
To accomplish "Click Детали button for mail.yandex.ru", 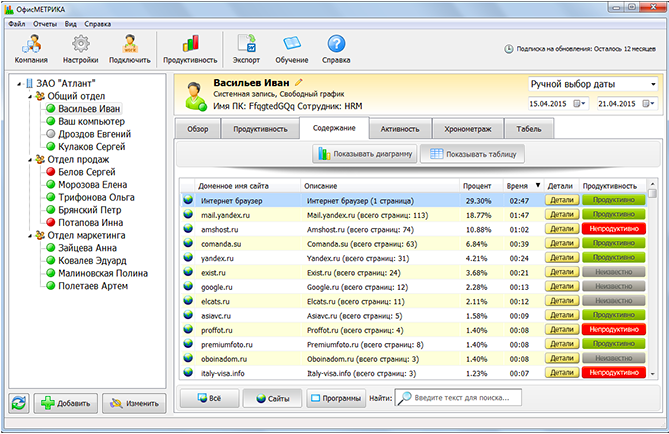I will click(x=560, y=215).
